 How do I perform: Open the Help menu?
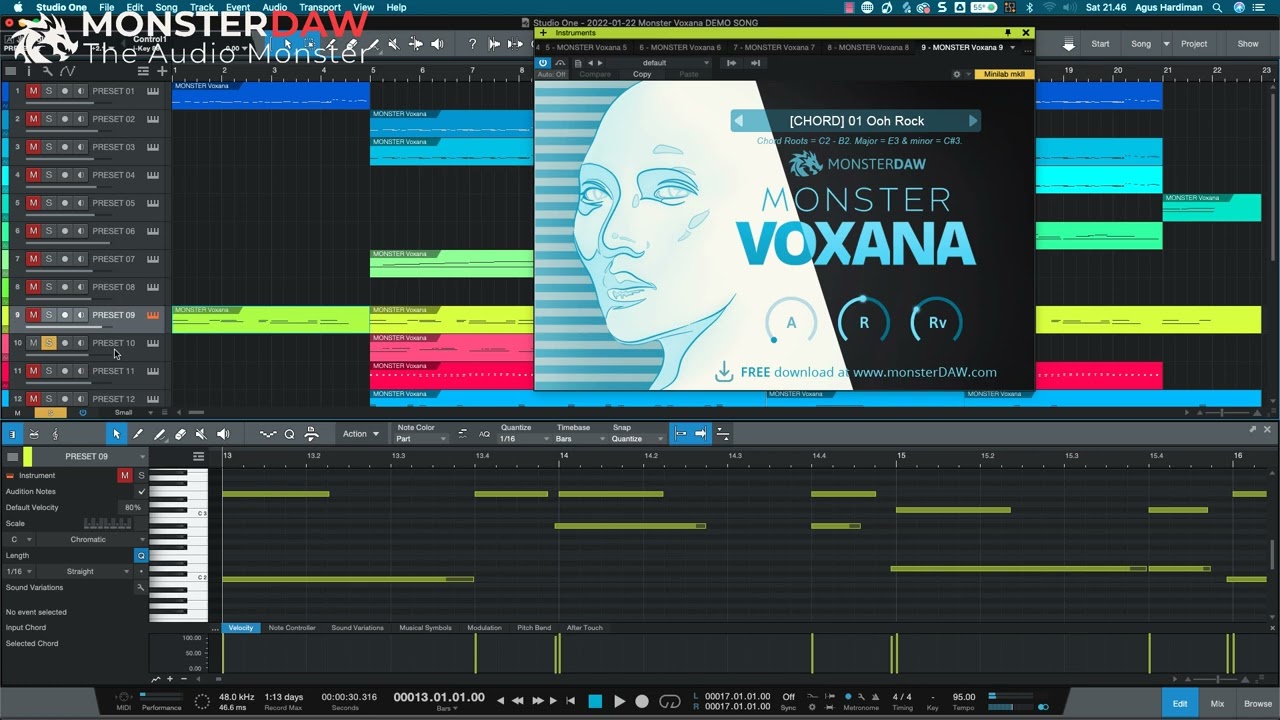coord(396,7)
